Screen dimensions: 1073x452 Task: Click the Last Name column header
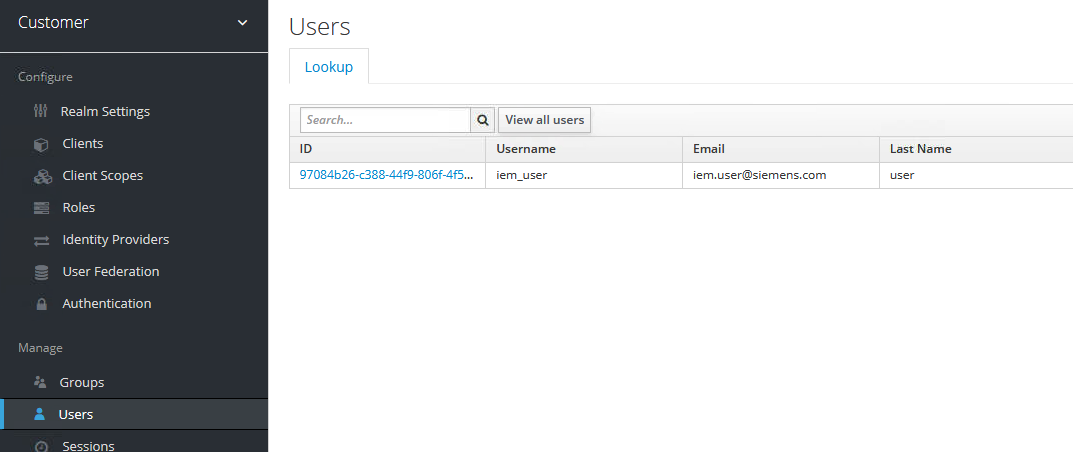pyautogui.click(x=920, y=149)
